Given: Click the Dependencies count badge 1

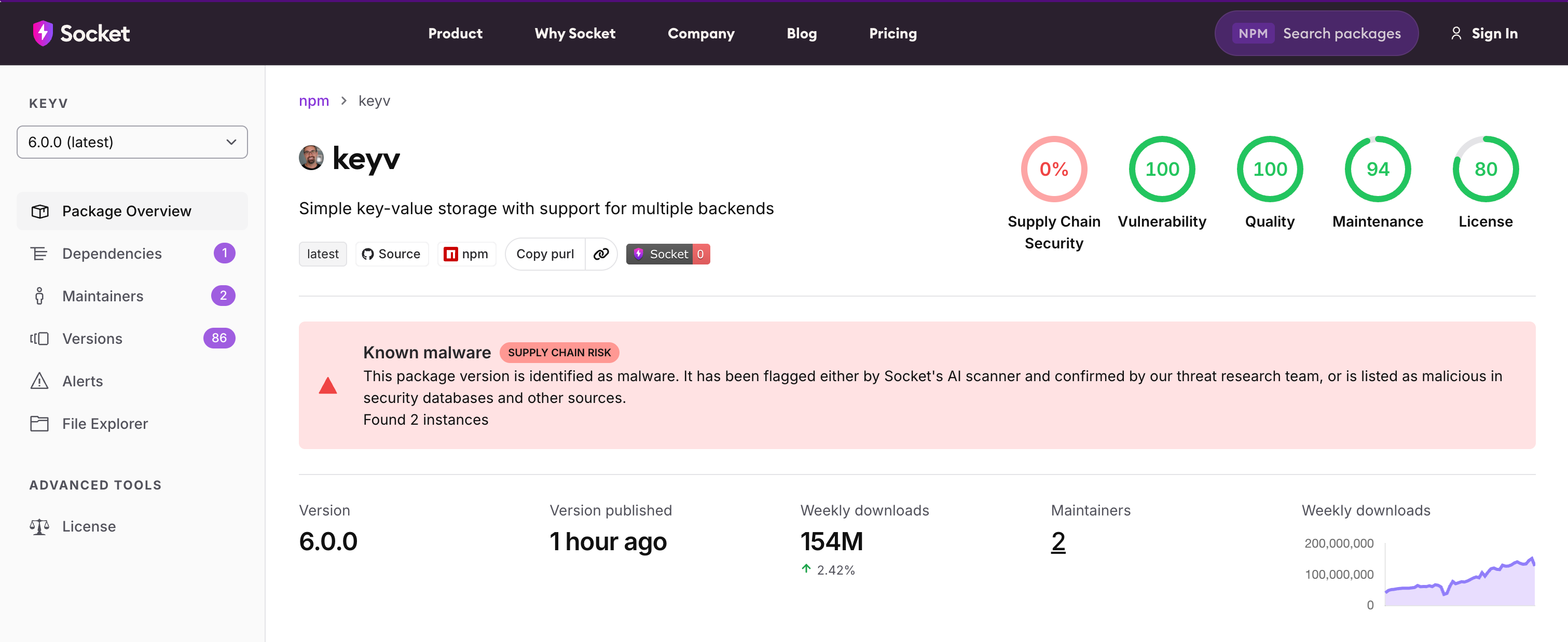Looking at the screenshot, I should pos(225,253).
